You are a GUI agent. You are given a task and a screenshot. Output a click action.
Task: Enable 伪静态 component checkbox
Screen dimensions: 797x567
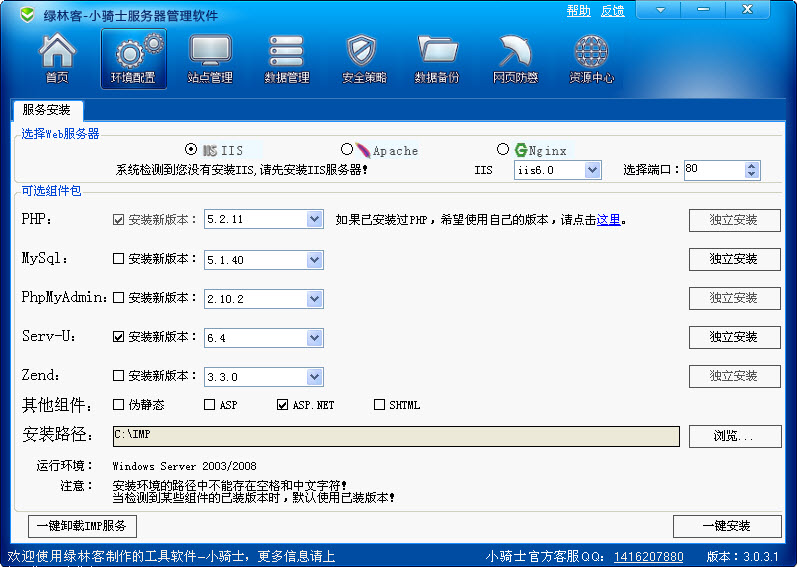click(x=118, y=404)
